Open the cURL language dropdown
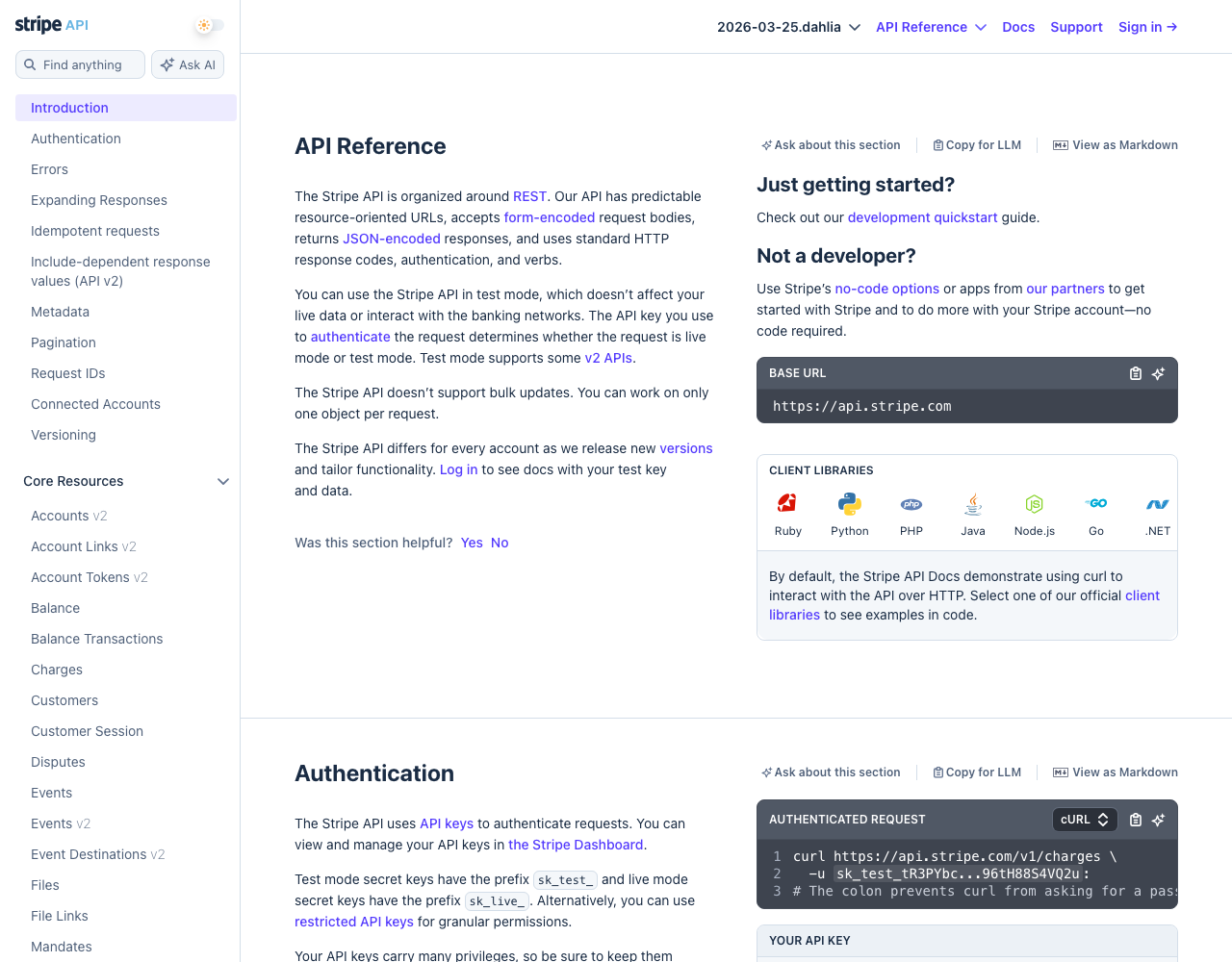This screenshot has height=962, width=1232. pyautogui.click(x=1085, y=820)
